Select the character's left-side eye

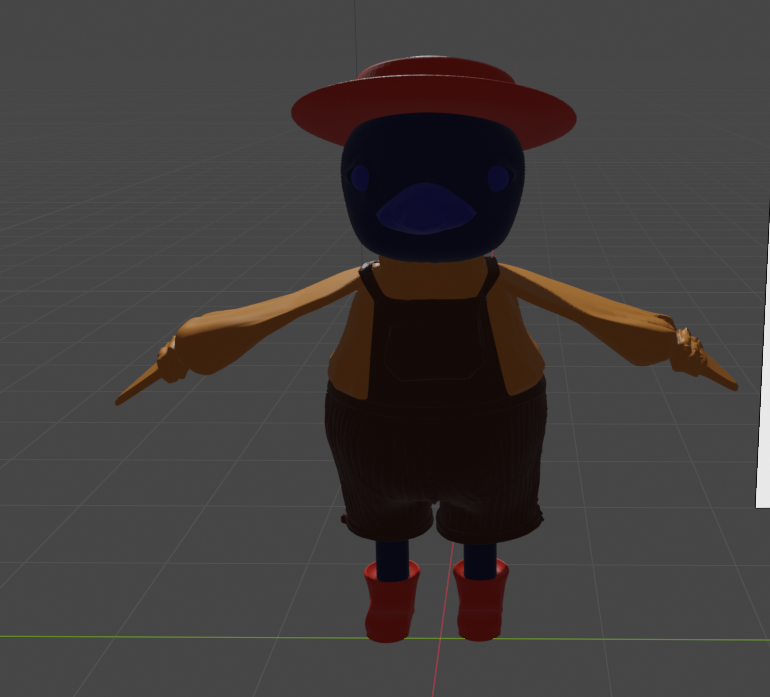click(x=359, y=178)
